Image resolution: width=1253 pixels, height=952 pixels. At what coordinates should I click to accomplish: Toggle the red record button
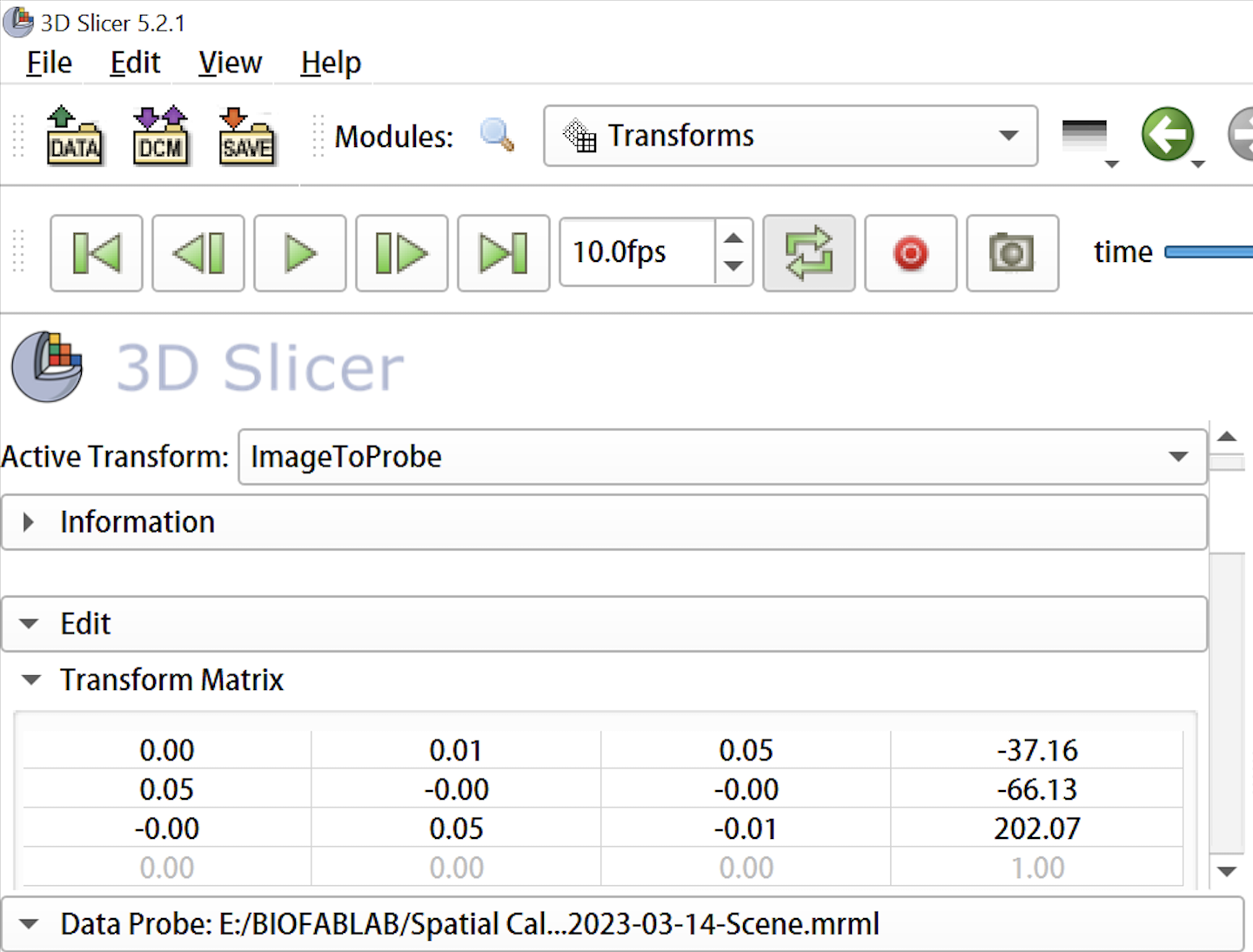tap(911, 253)
